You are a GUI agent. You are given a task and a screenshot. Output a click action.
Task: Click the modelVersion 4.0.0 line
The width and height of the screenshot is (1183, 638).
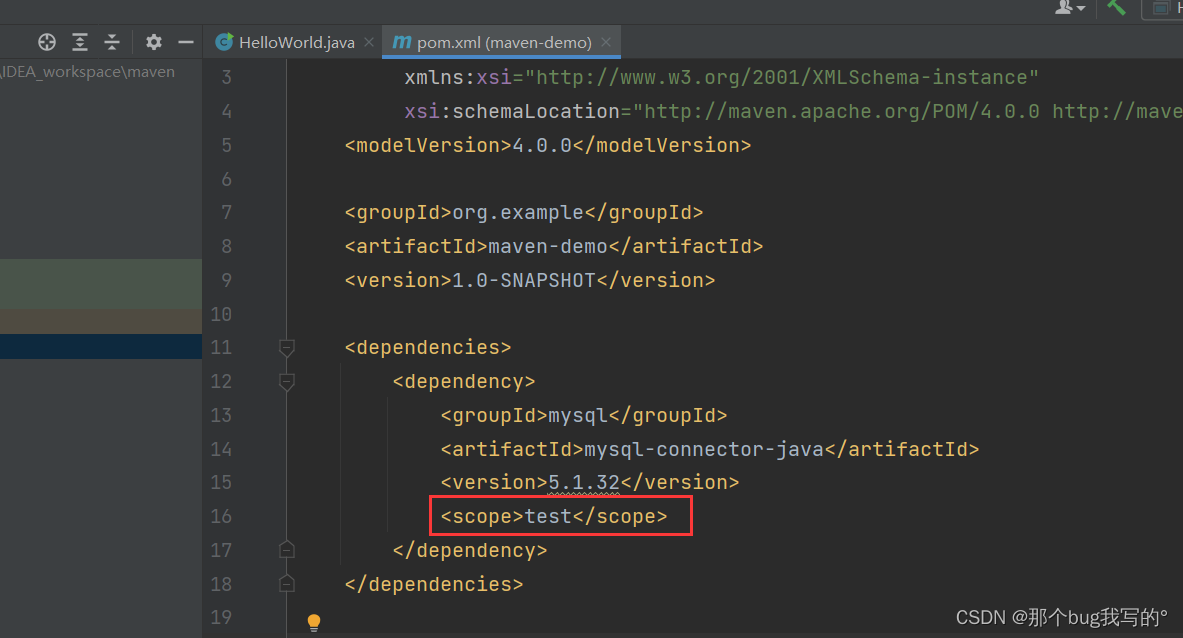[x=548, y=146]
